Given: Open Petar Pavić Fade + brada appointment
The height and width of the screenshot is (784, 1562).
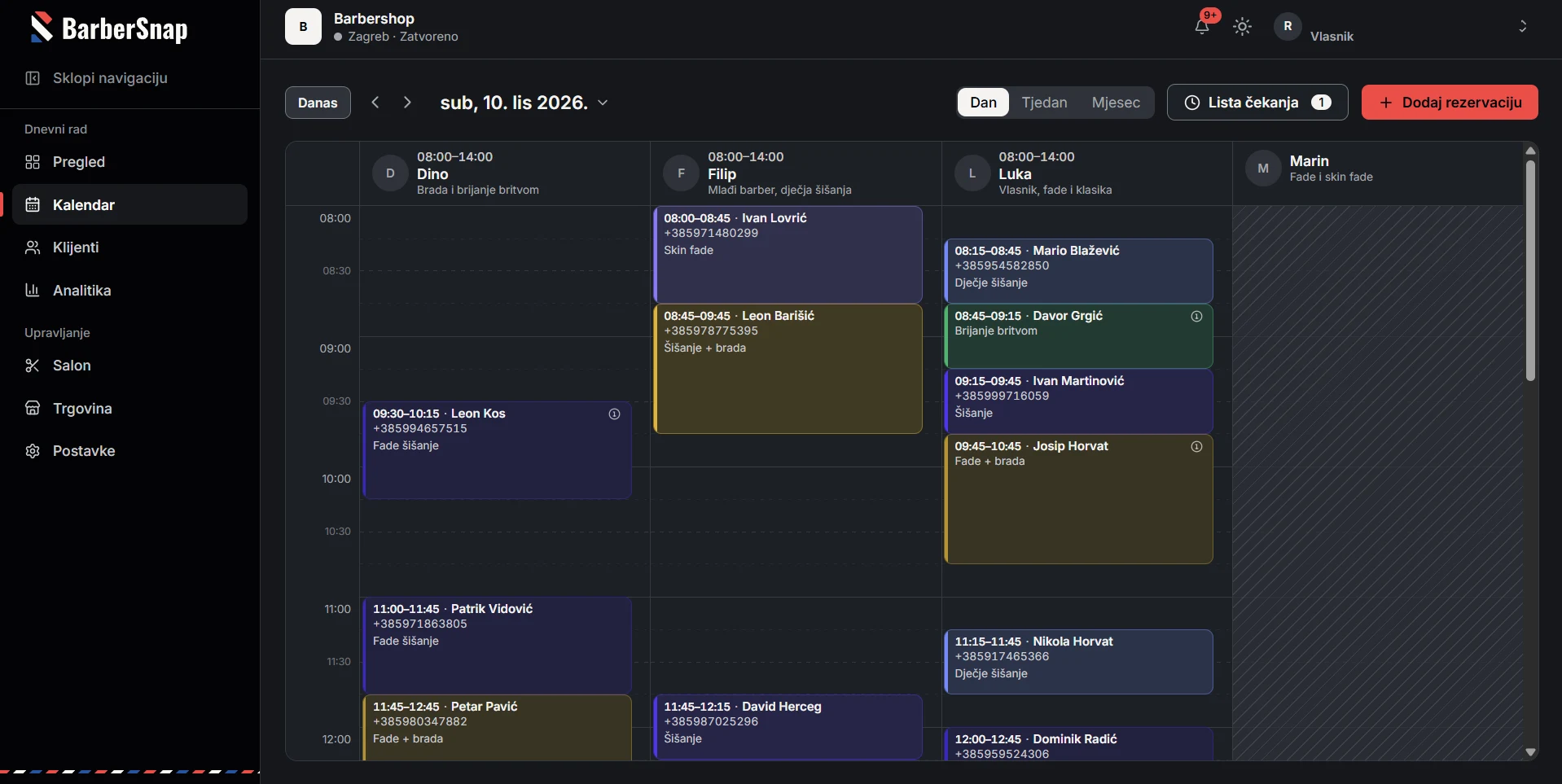Looking at the screenshot, I should point(497,727).
